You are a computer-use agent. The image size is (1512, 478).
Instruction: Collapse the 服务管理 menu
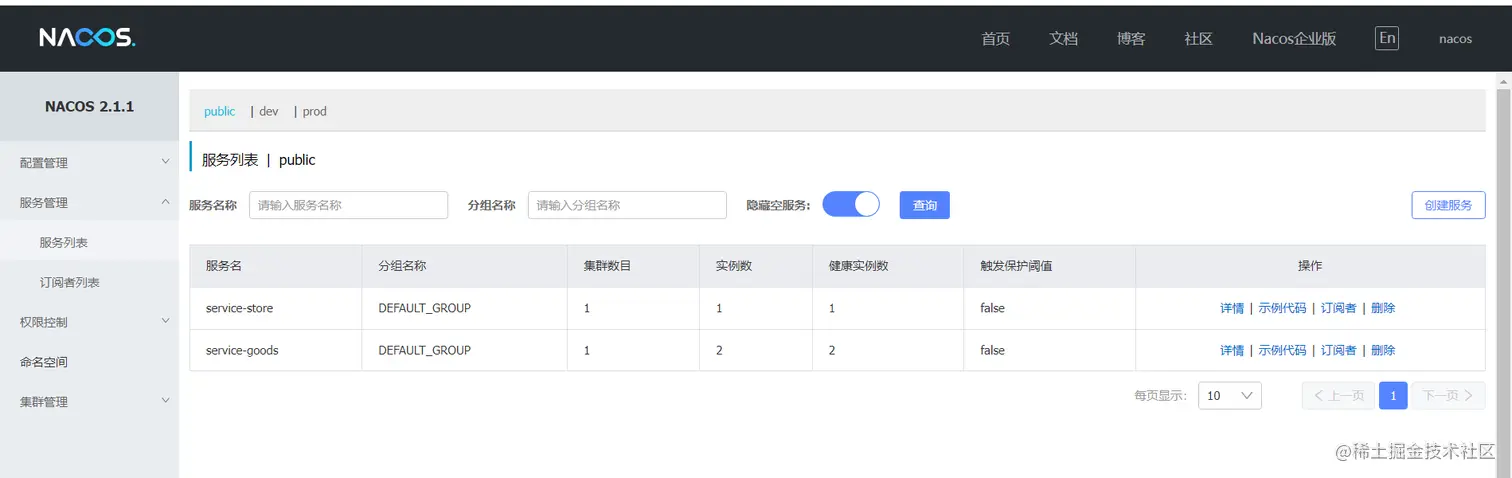(88, 202)
